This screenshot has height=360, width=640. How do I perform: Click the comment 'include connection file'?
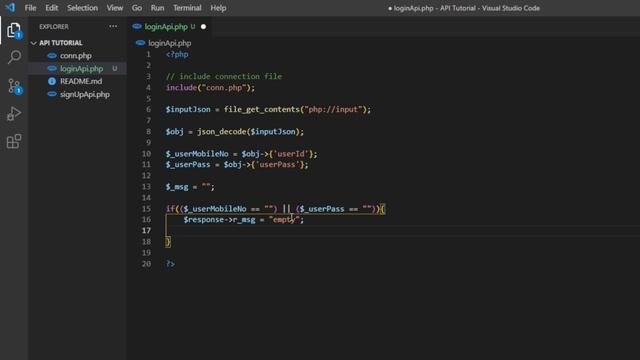point(230,76)
